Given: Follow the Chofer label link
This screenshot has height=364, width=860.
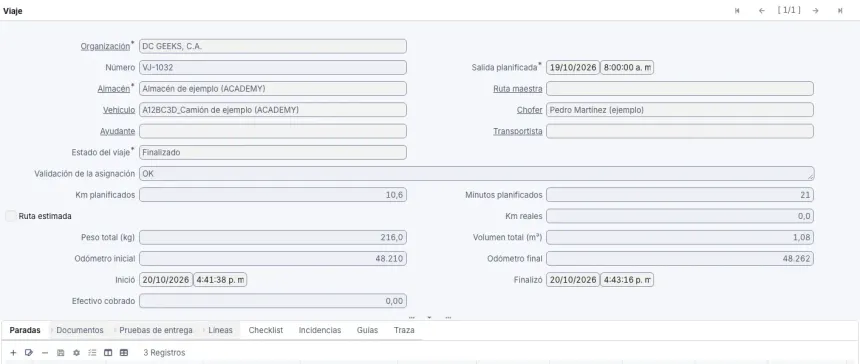Looking at the screenshot, I should tap(530, 110).
